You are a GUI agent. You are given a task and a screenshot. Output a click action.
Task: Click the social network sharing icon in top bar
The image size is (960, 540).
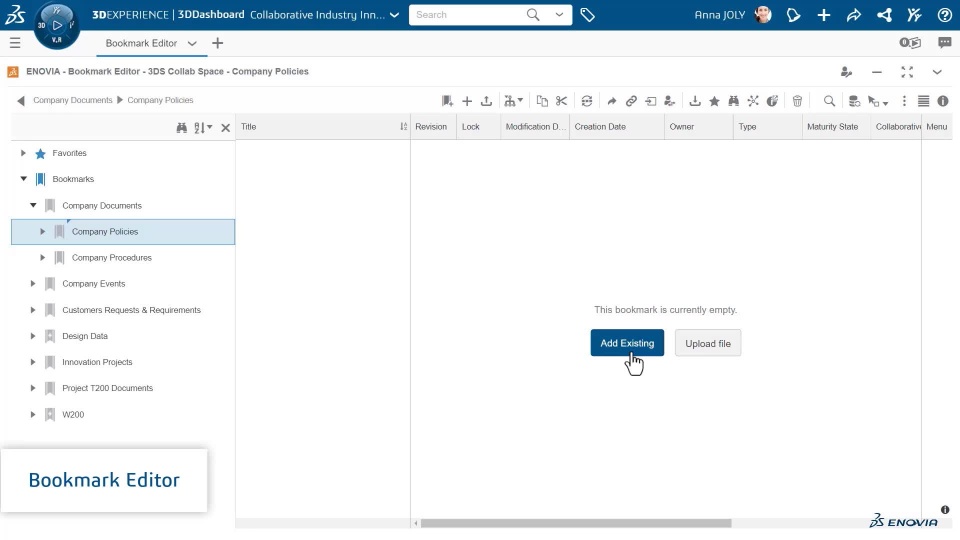[884, 15]
